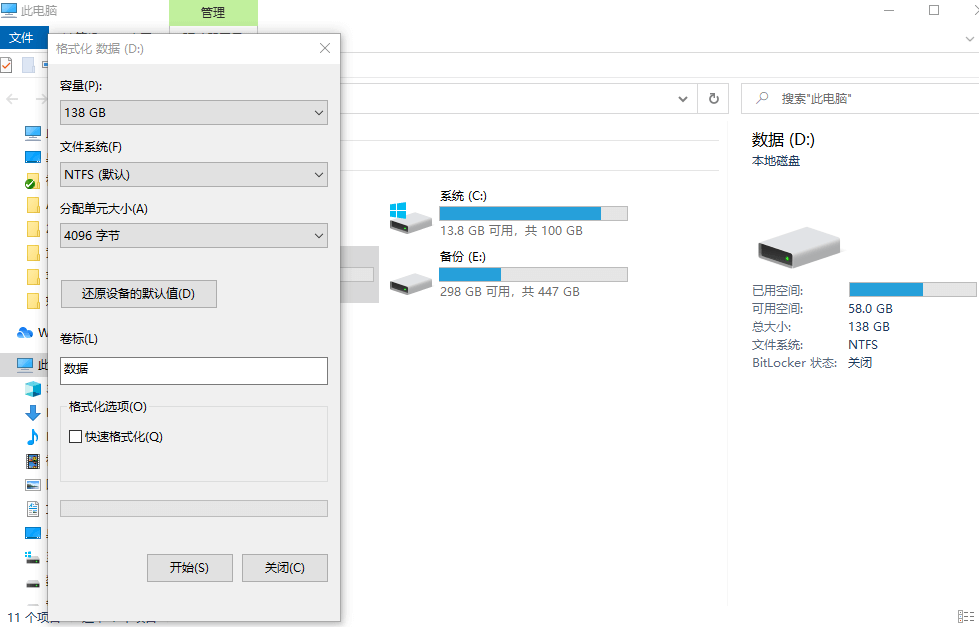This screenshot has height=627, width=979.
Task: Click the System (C:) usage bar
Action: pyautogui.click(x=533, y=214)
